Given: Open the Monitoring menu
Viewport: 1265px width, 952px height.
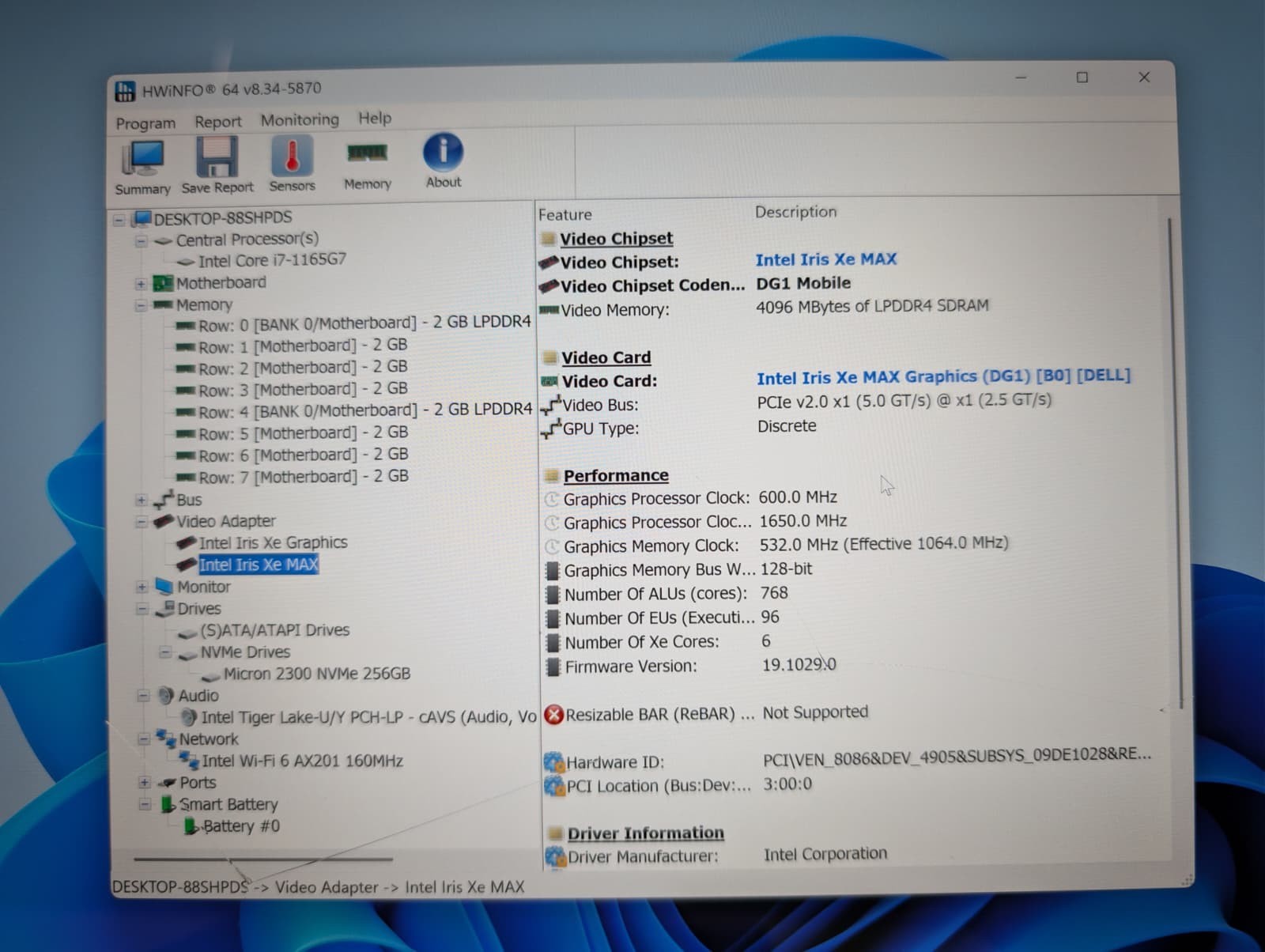Looking at the screenshot, I should [x=300, y=119].
